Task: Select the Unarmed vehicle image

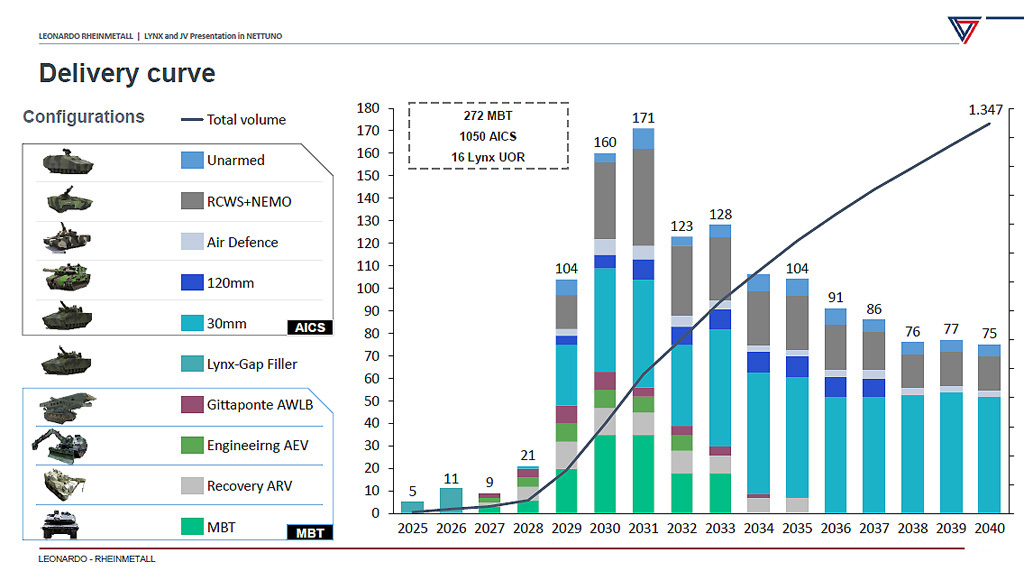Action: coord(67,161)
